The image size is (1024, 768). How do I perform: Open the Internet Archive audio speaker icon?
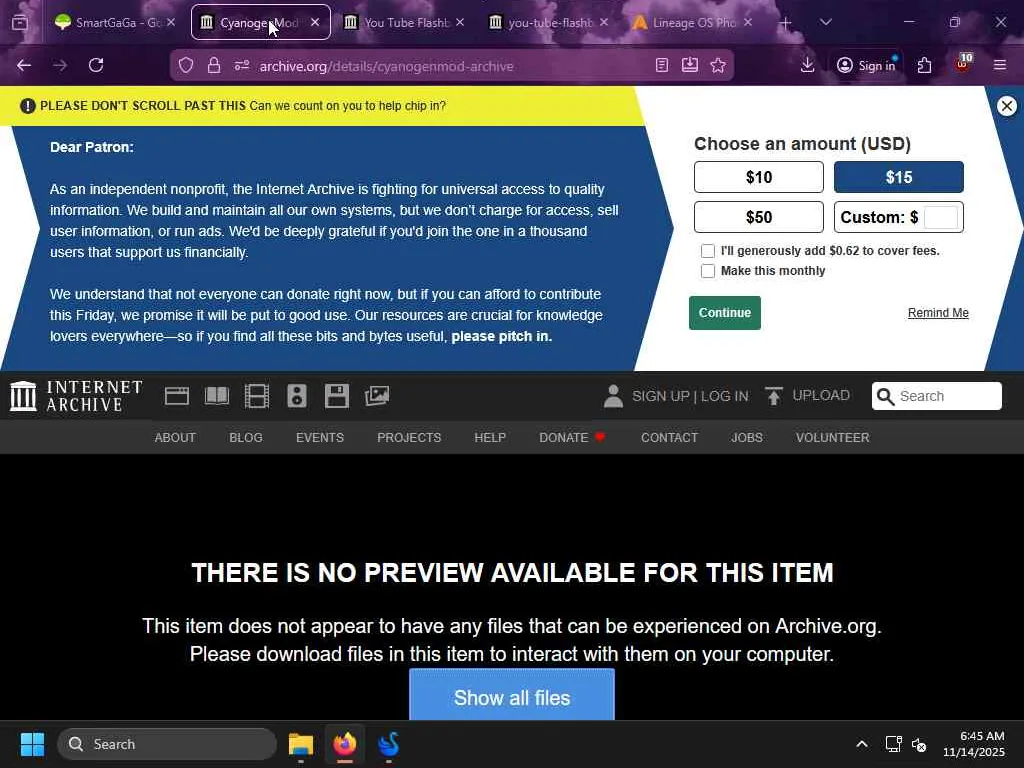pyautogui.click(x=296, y=396)
